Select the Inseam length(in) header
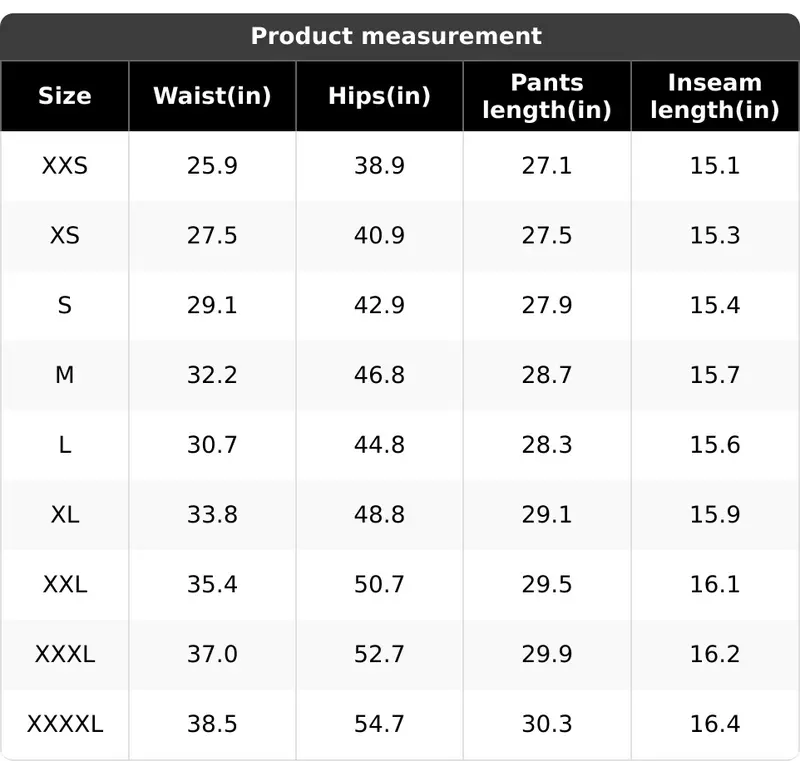800x761 pixels. point(715,96)
